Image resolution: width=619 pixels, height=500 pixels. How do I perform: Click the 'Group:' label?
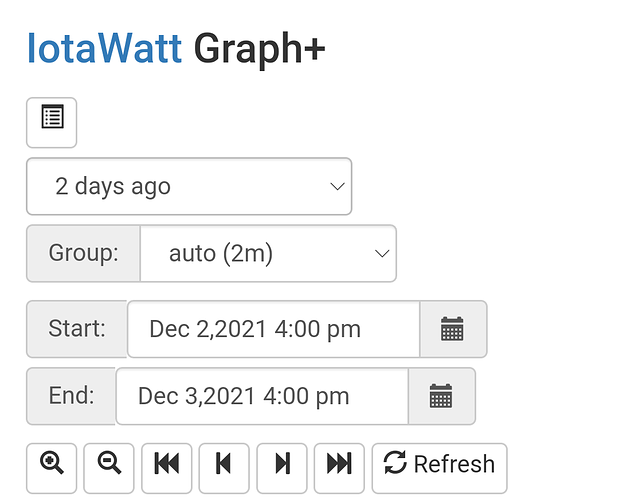(83, 253)
